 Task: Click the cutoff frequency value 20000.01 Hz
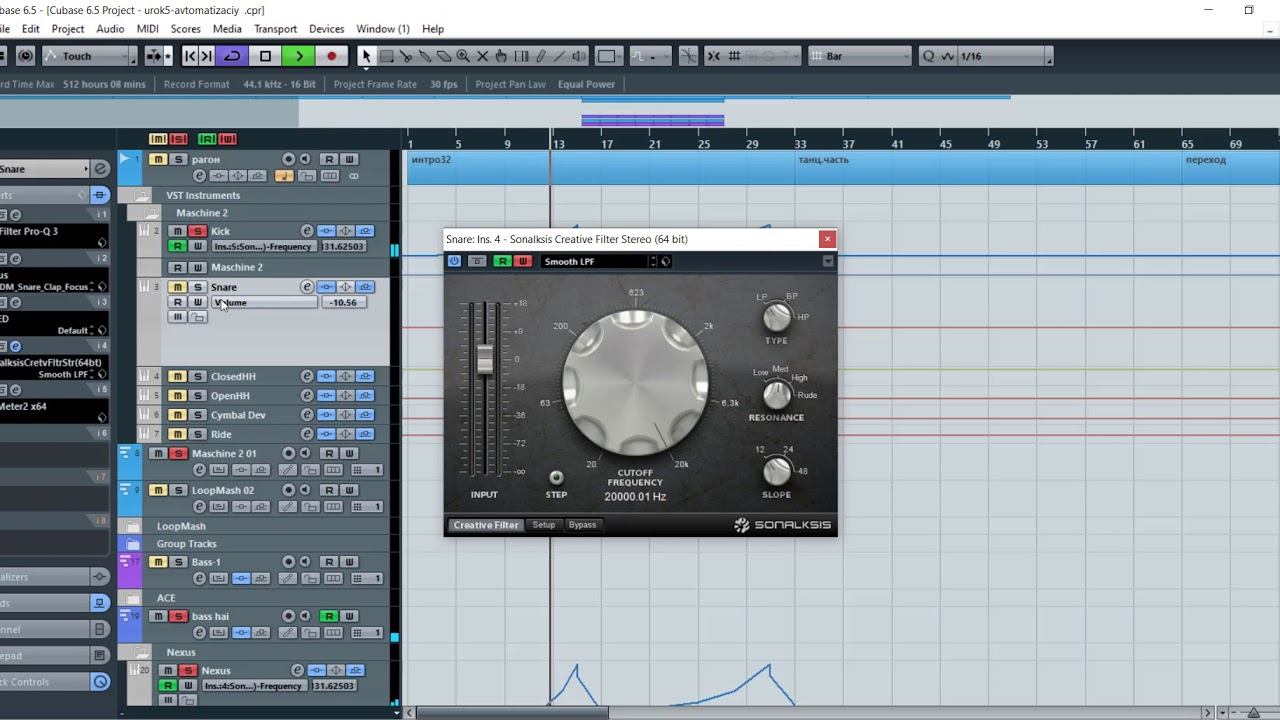click(x=635, y=497)
